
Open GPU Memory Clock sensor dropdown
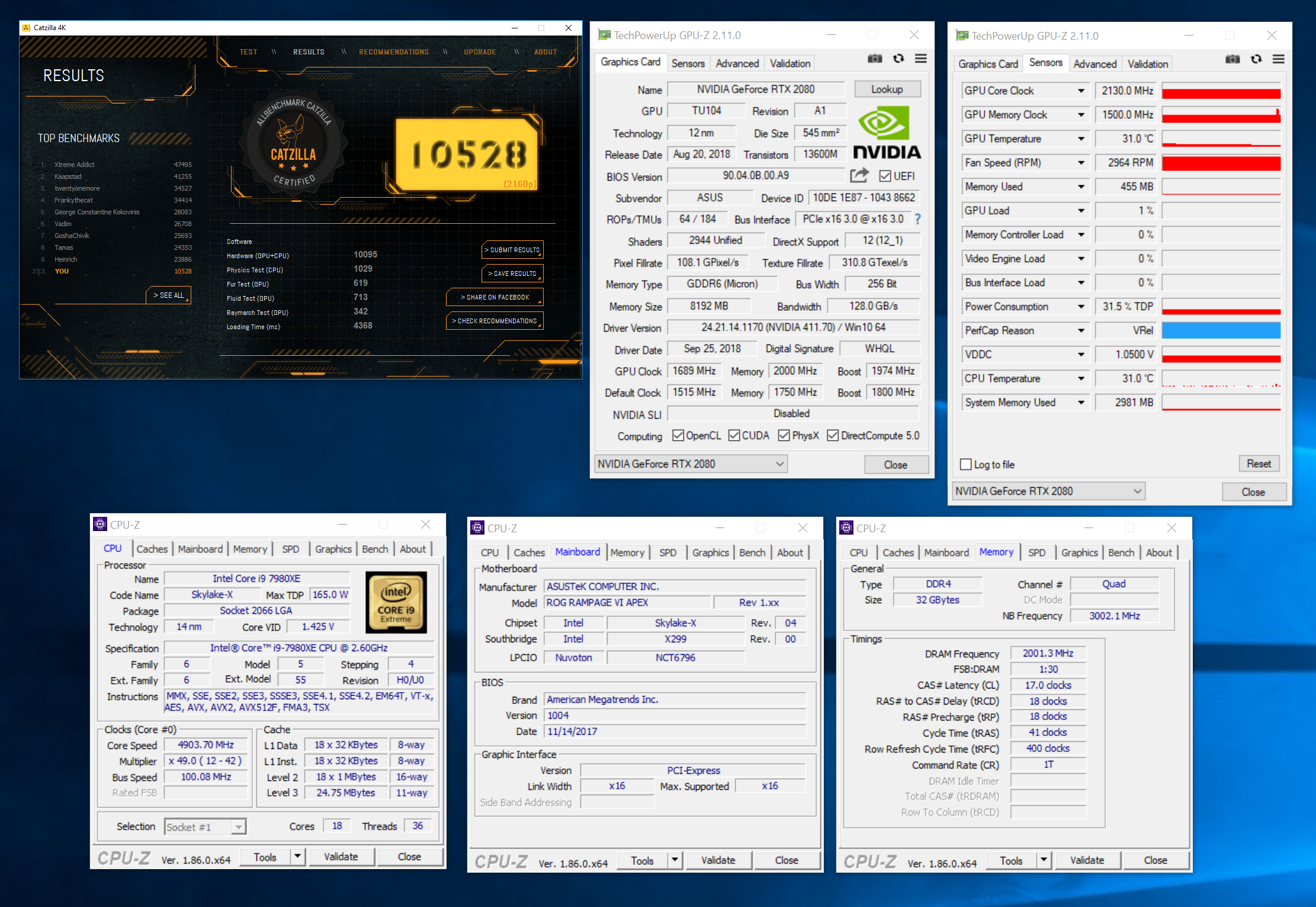[x=1081, y=115]
